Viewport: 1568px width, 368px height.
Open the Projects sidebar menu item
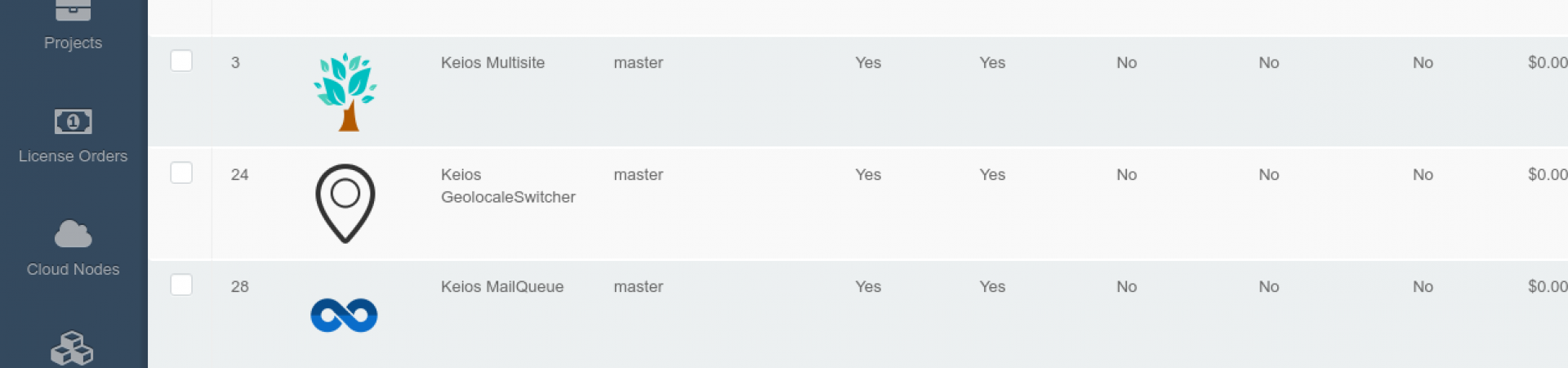(x=73, y=43)
